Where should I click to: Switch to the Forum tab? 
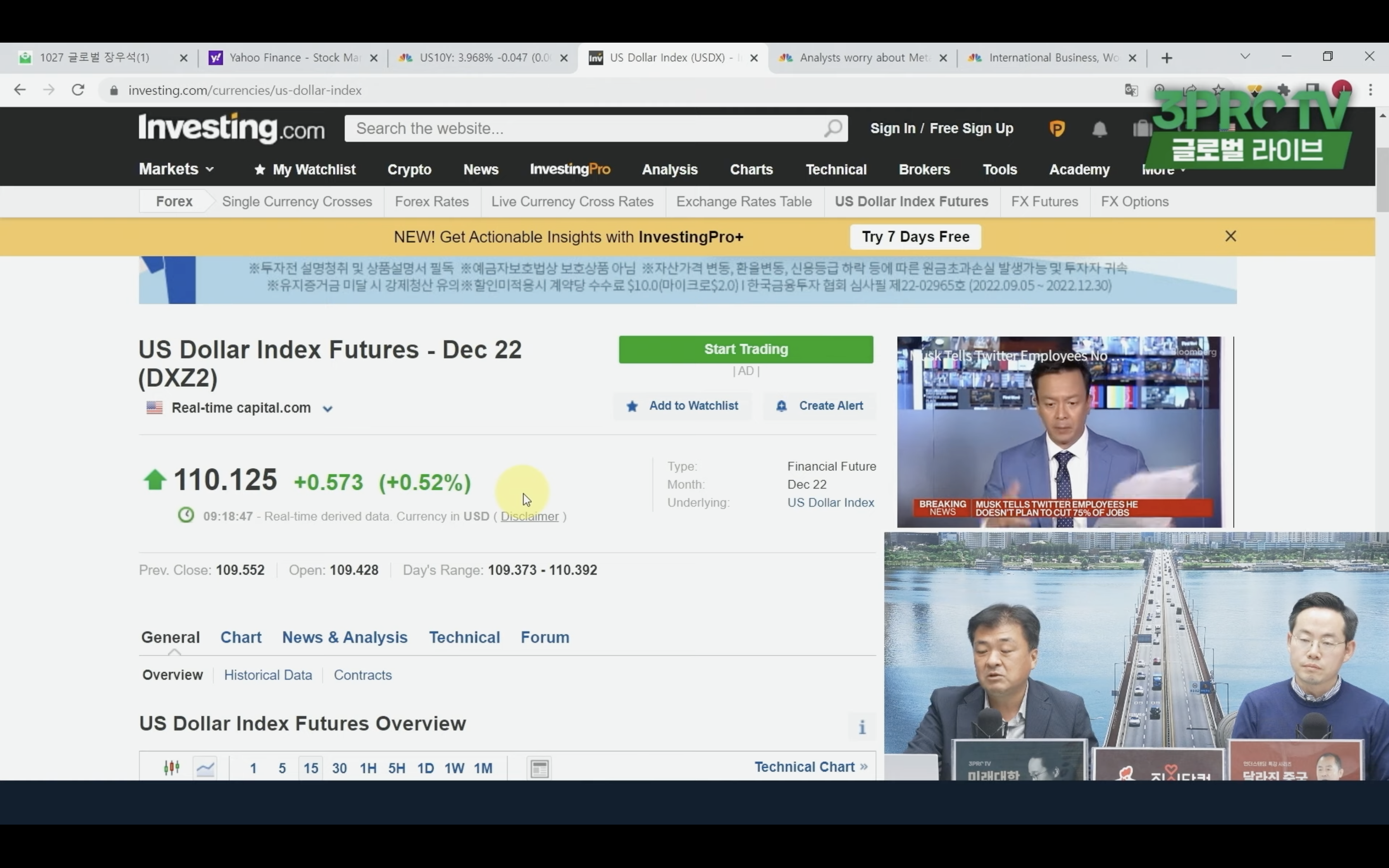[x=545, y=637]
